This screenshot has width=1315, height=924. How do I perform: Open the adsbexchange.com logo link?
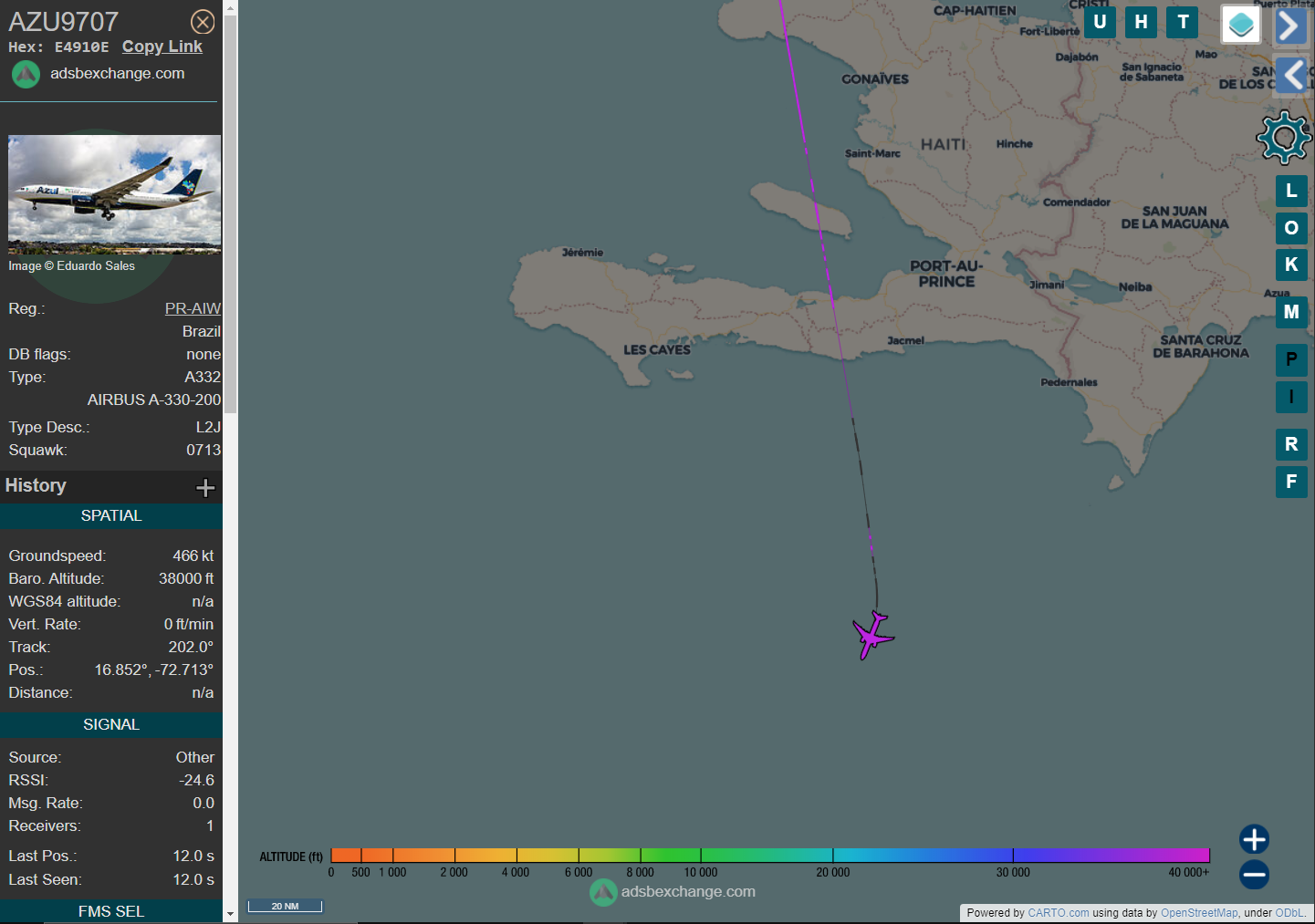tap(99, 74)
